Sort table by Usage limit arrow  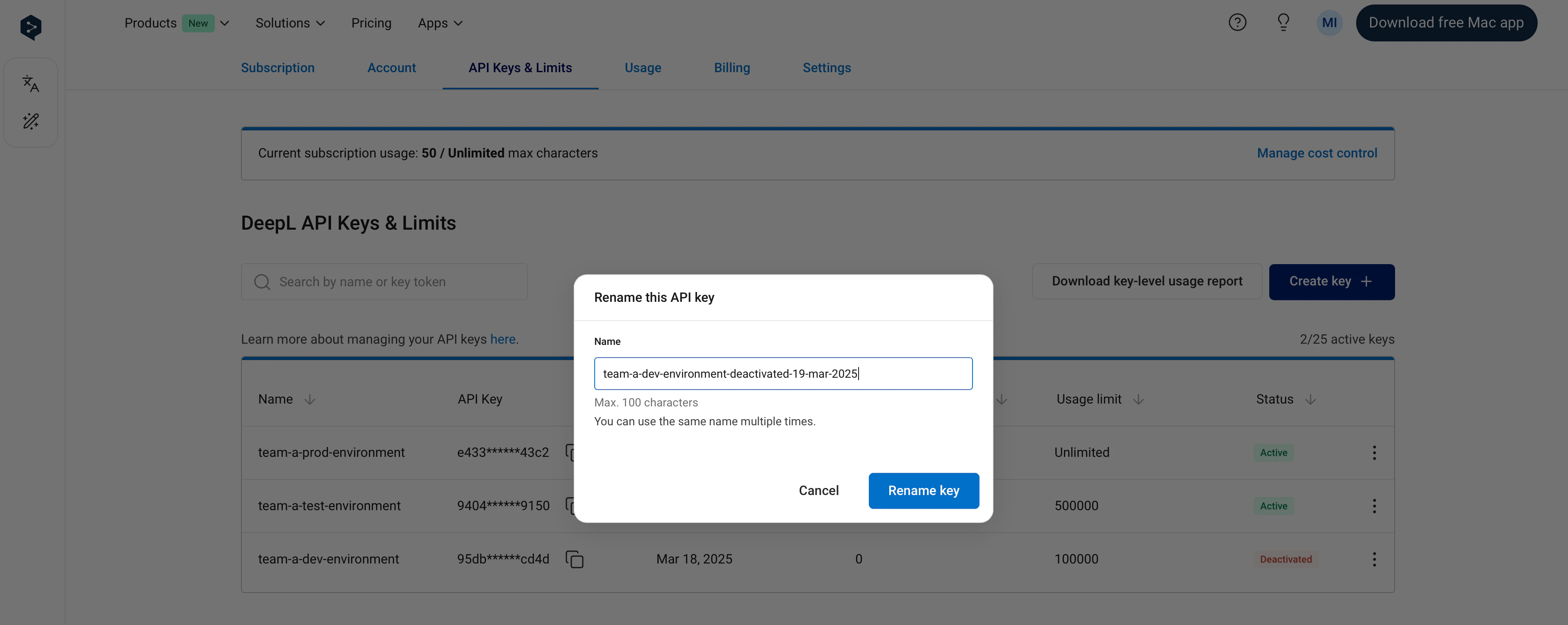click(1138, 399)
